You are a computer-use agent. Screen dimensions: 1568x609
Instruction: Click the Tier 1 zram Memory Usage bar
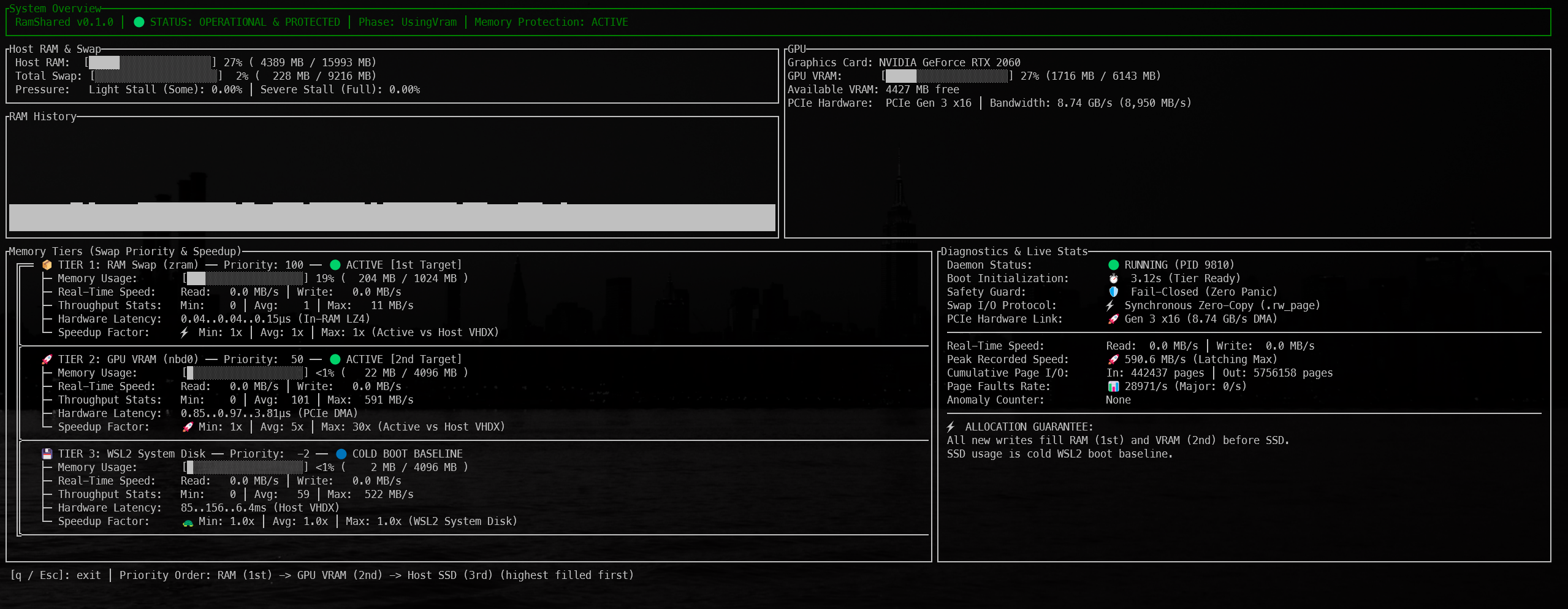[x=245, y=278]
